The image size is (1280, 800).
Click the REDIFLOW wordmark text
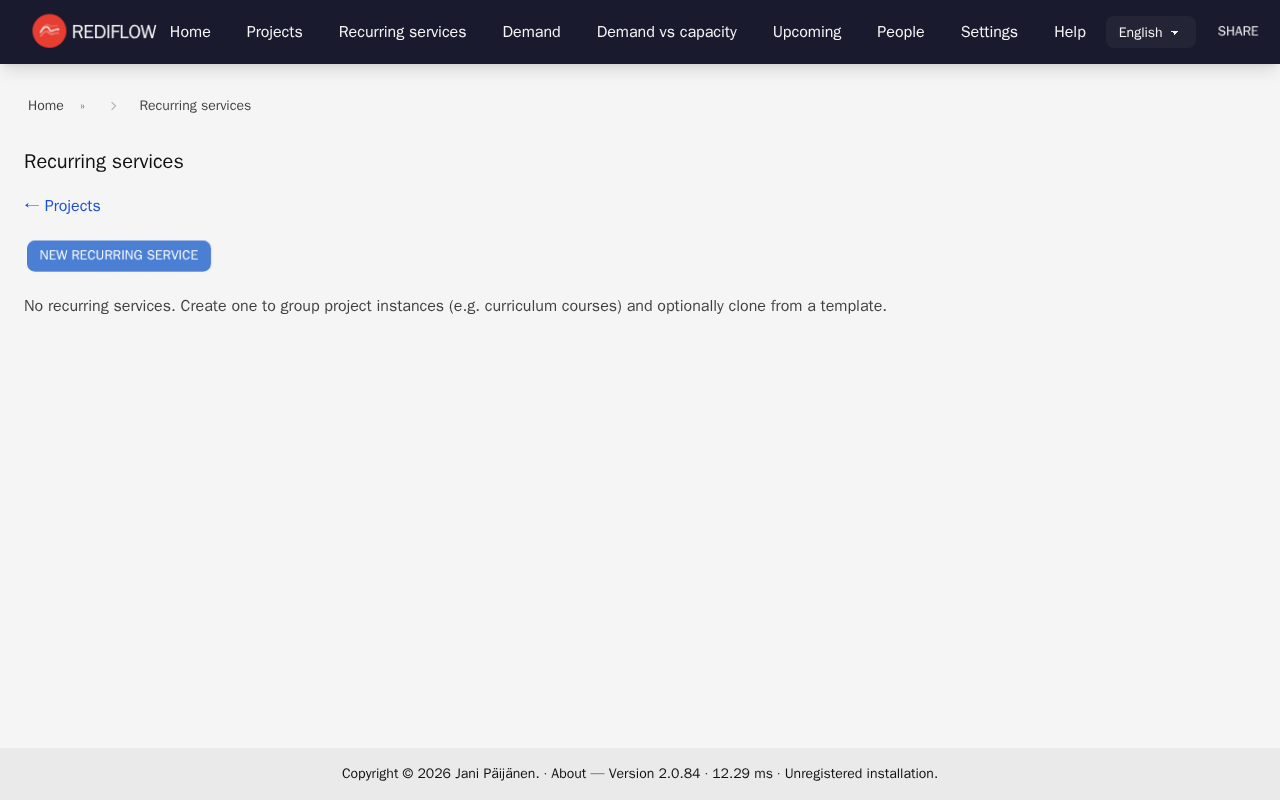click(x=114, y=32)
